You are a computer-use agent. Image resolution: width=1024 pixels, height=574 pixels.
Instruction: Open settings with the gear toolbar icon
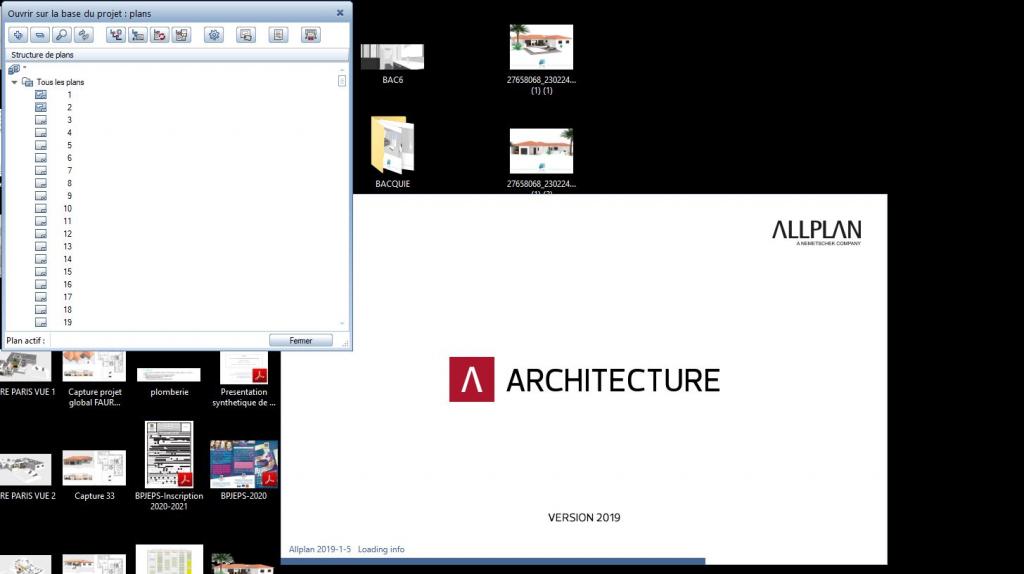(x=214, y=35)
